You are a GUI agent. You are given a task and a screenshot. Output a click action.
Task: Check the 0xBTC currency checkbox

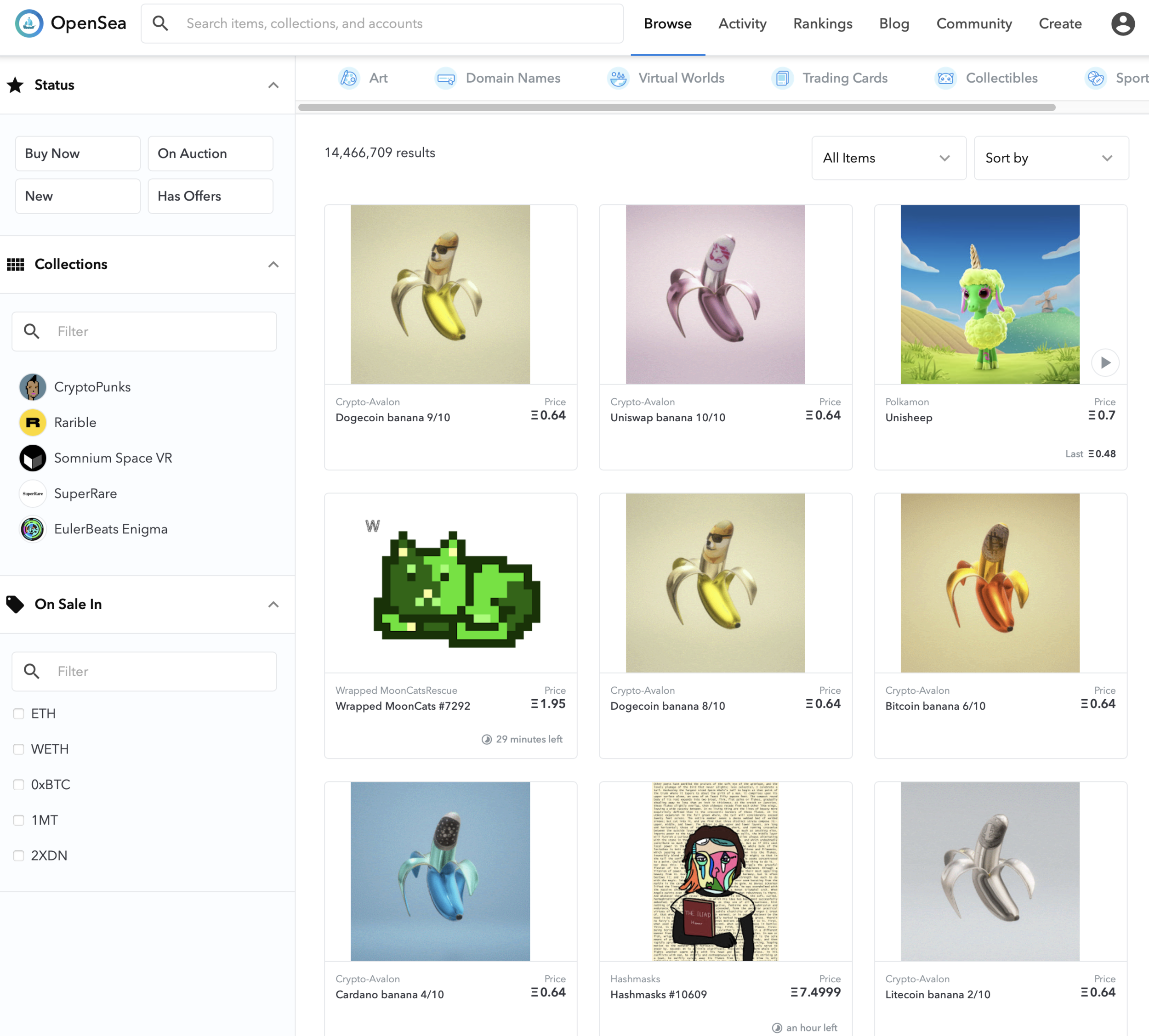click(x=19, y=785)
